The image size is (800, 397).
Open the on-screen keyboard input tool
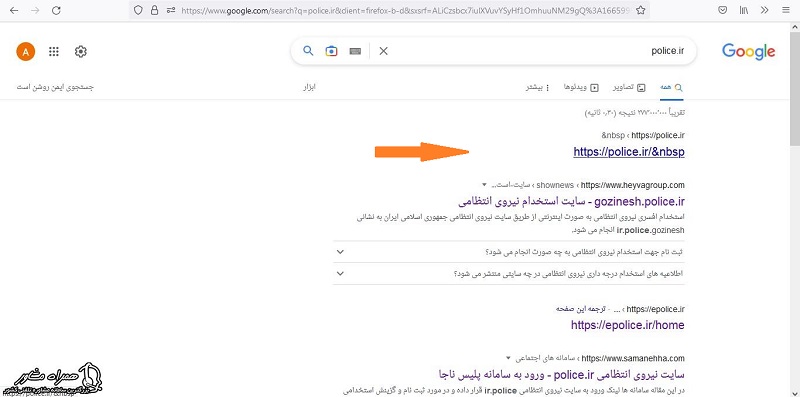pyautogui.click(x=356, y=51)
